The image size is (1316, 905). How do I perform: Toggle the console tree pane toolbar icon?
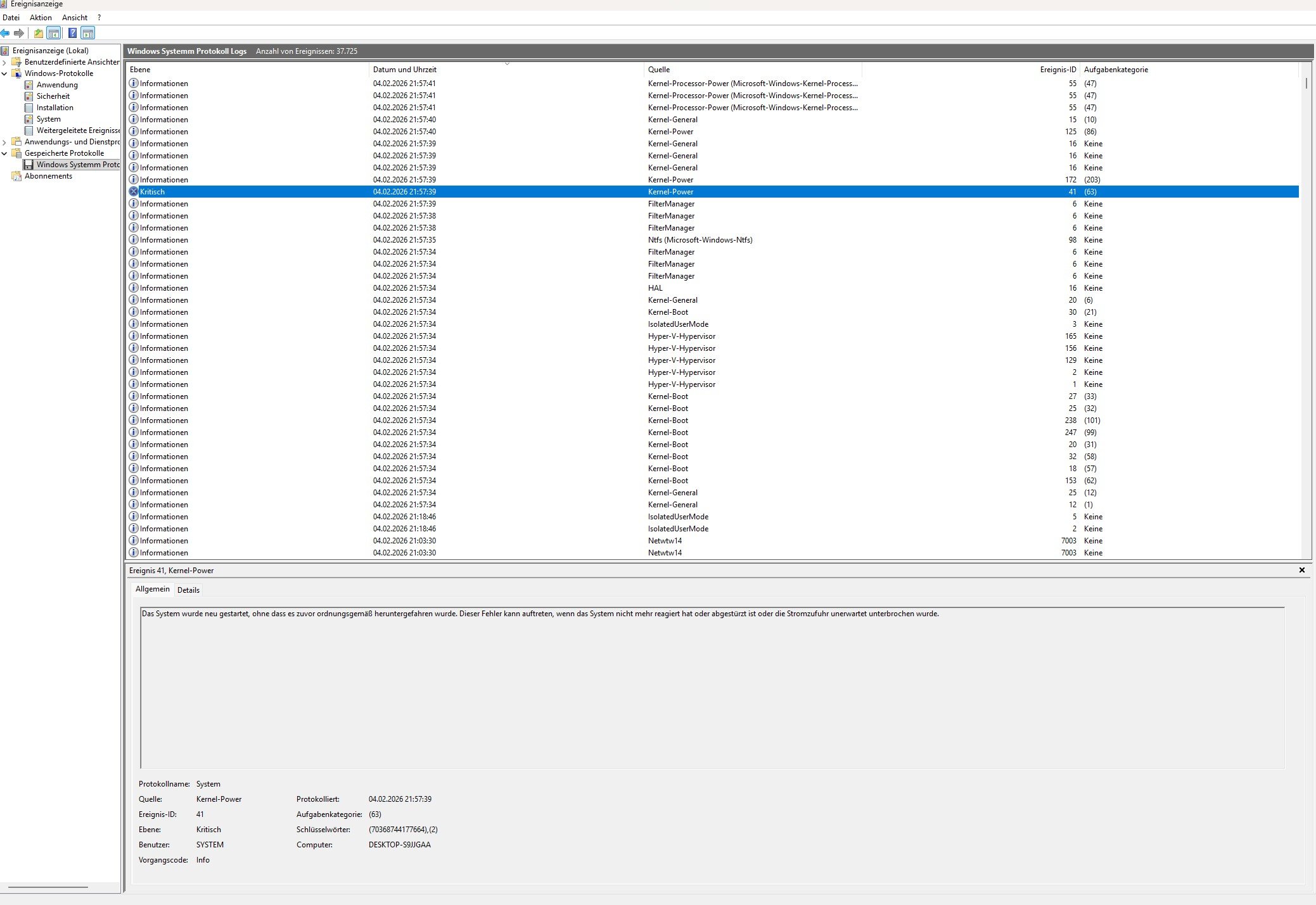pos(54,33)
